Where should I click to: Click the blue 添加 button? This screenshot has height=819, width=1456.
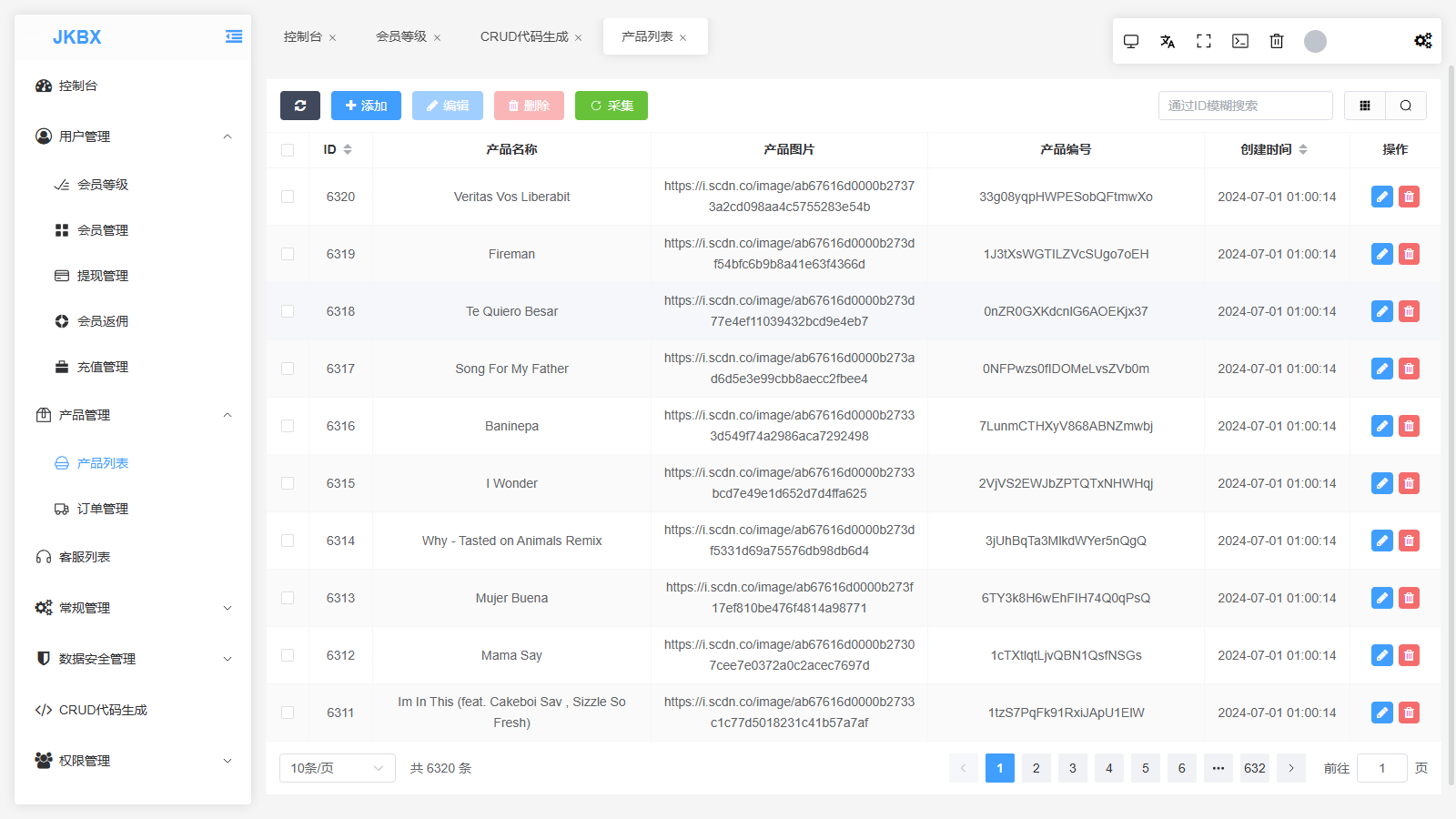pos(366,106)
